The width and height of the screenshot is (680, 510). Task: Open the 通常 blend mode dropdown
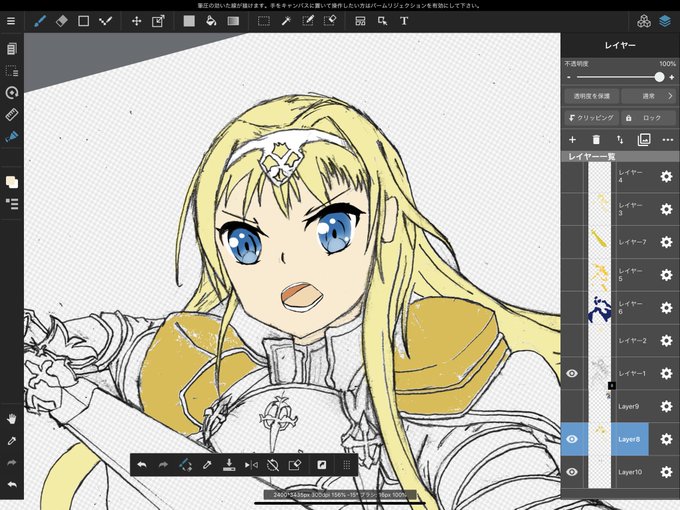[649, 96]
